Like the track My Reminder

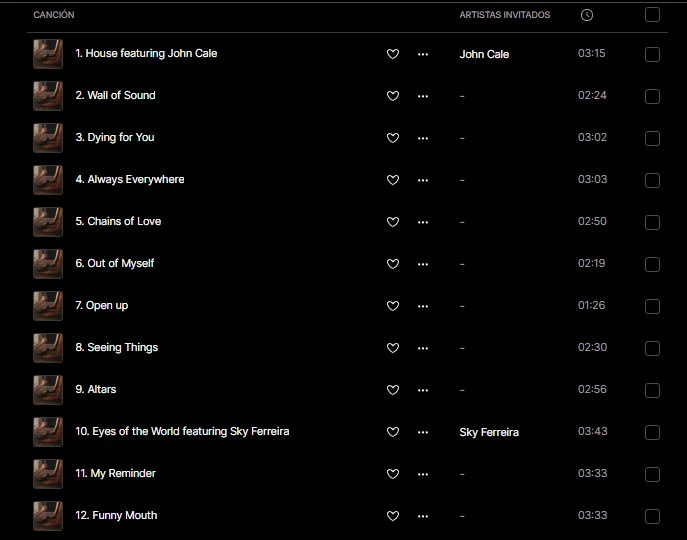(x=393, y=474)
